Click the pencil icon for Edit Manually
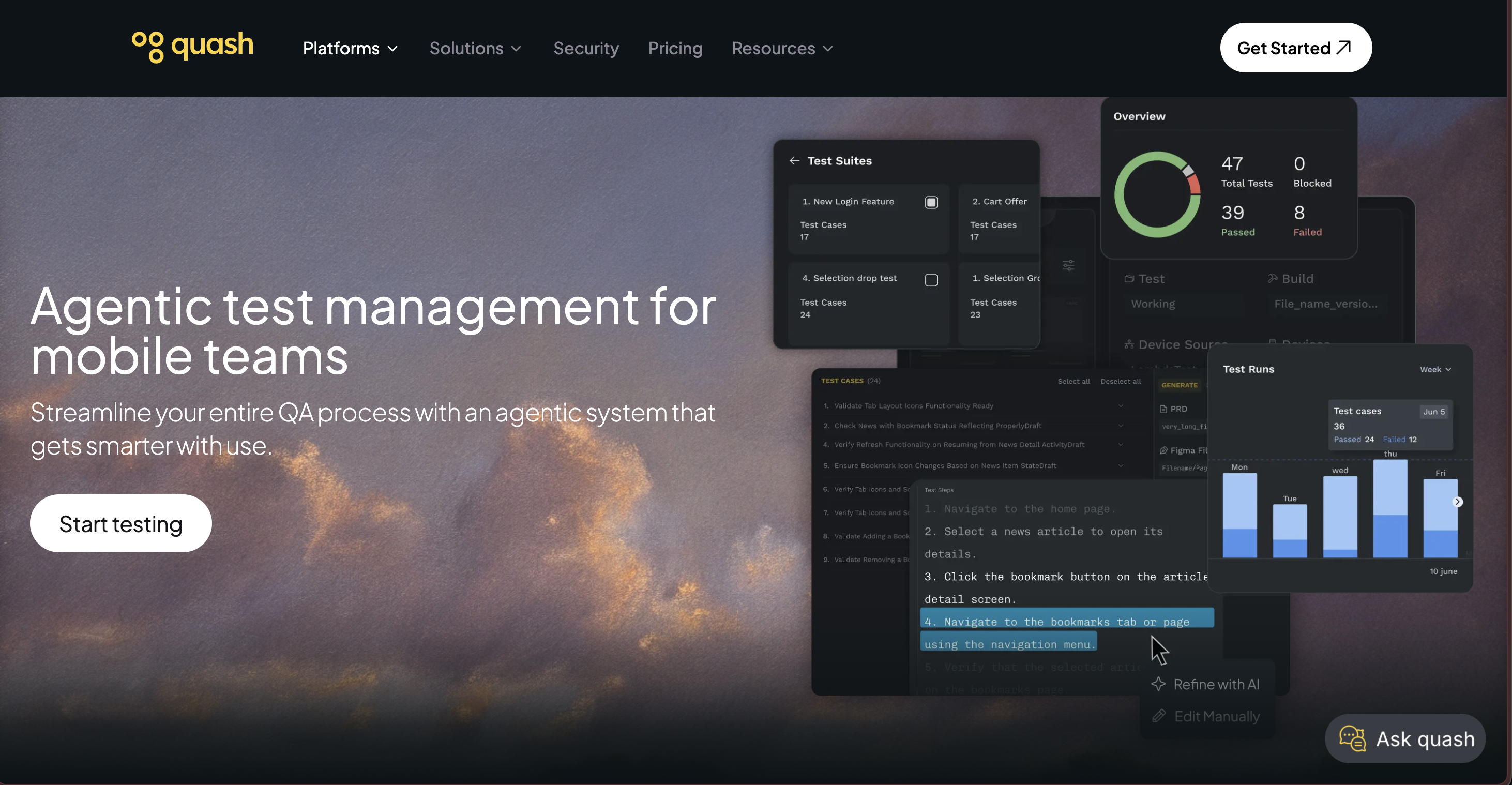 [1158, 716]
